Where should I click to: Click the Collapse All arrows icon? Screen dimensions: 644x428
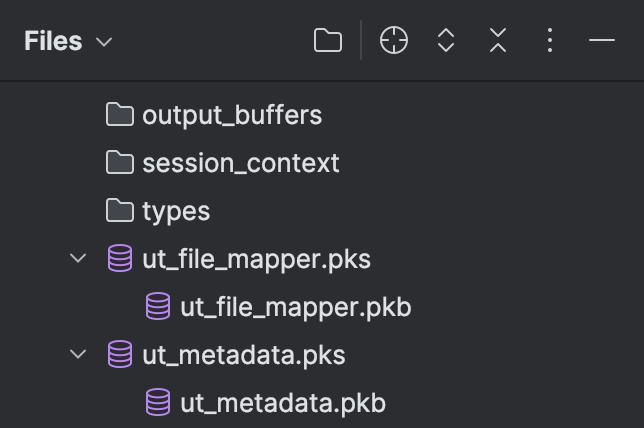498,40
